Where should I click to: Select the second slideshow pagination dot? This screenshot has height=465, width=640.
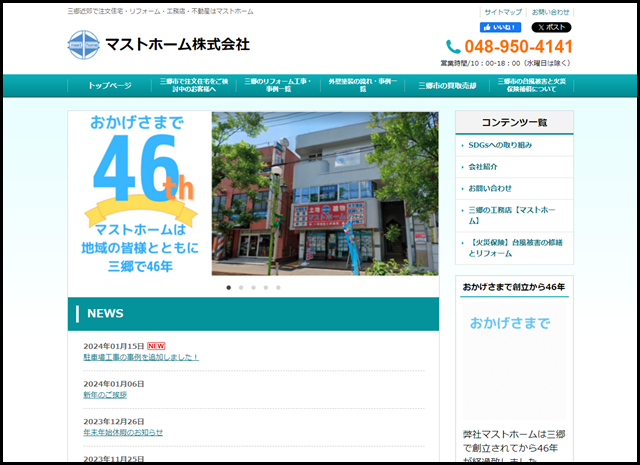[x=241, y=288]
